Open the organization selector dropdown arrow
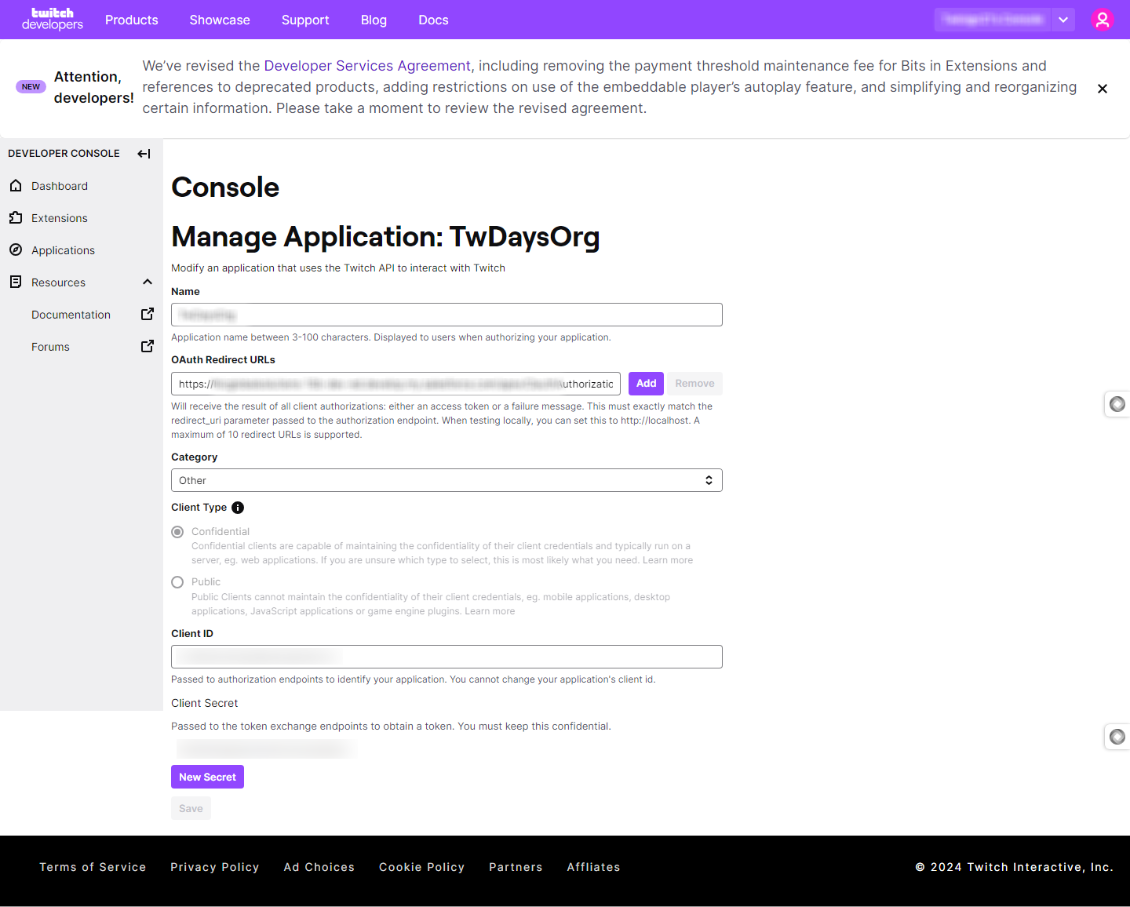1130x907 pixels. [1063, 19]
